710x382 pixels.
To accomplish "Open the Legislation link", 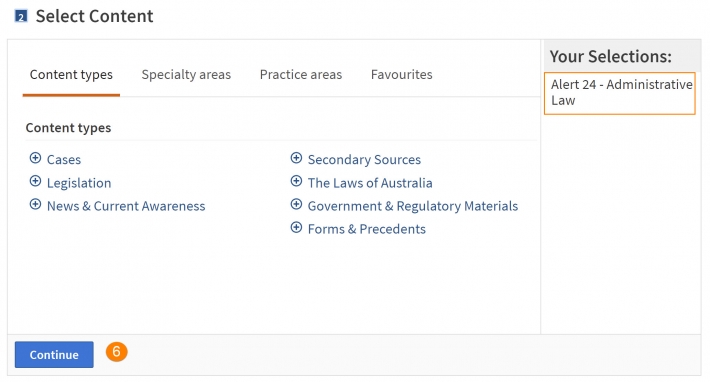I will [79, 183].
